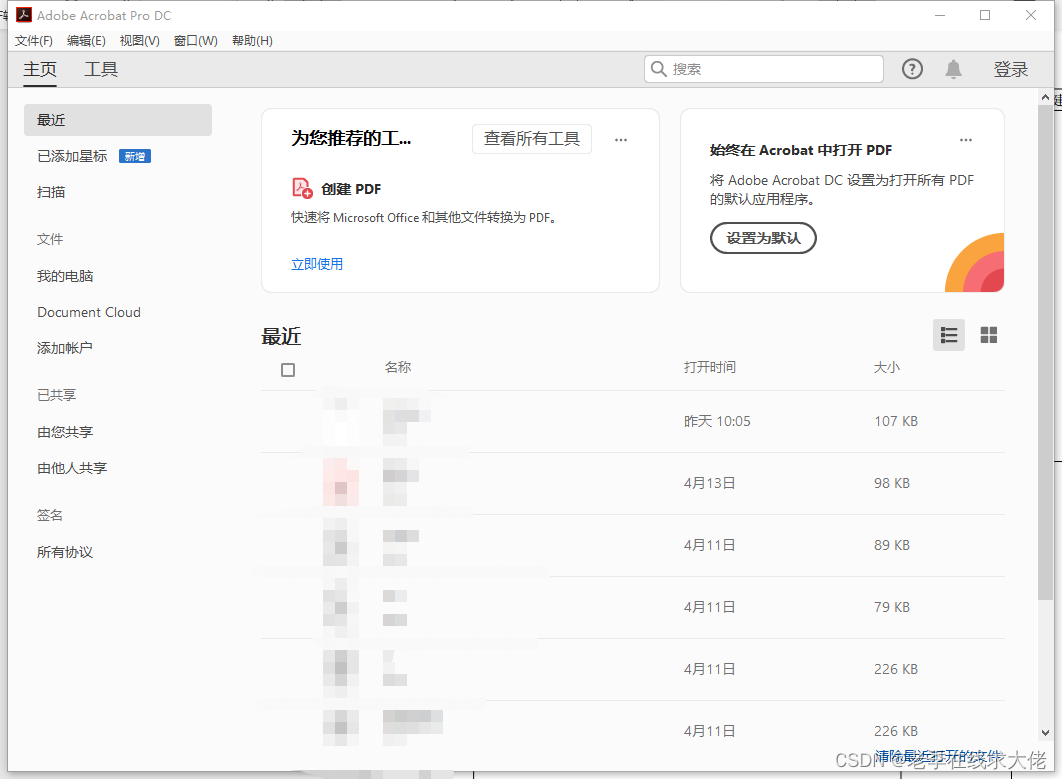
Task: Click 查看所有工具 button
Action: pyautogui.click(x=532, y=139)
